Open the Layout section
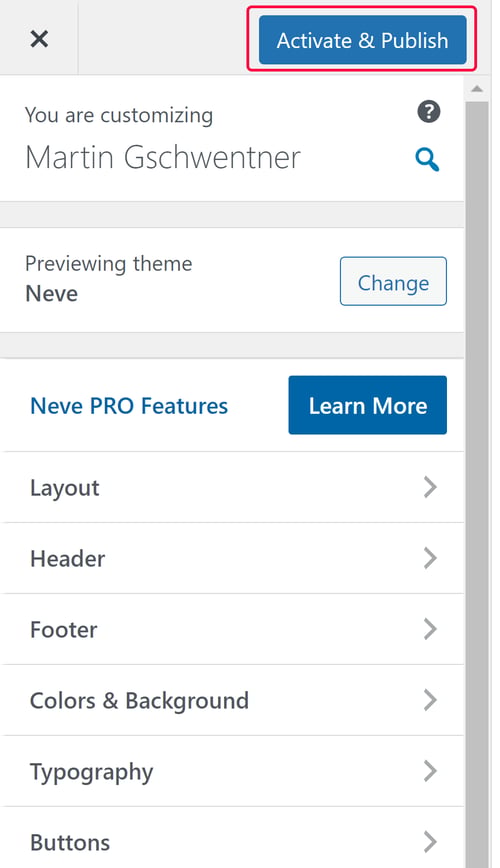 232,488
